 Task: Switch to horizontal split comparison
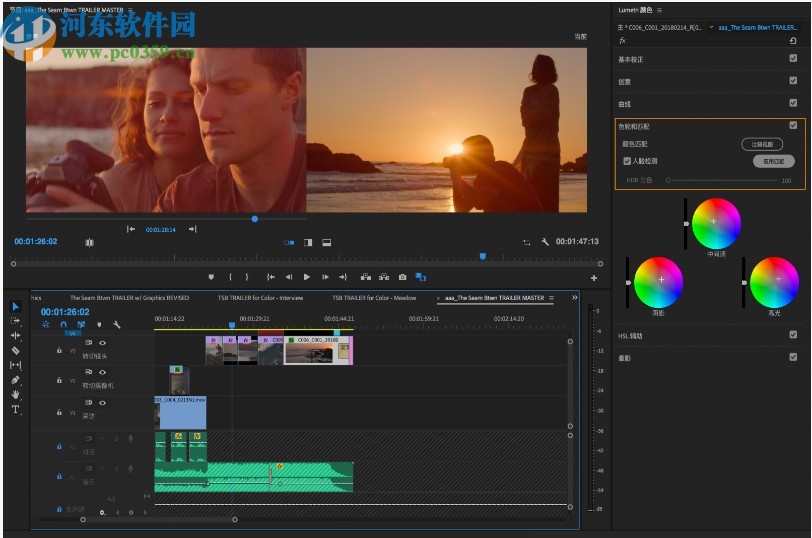coord(327,242)
